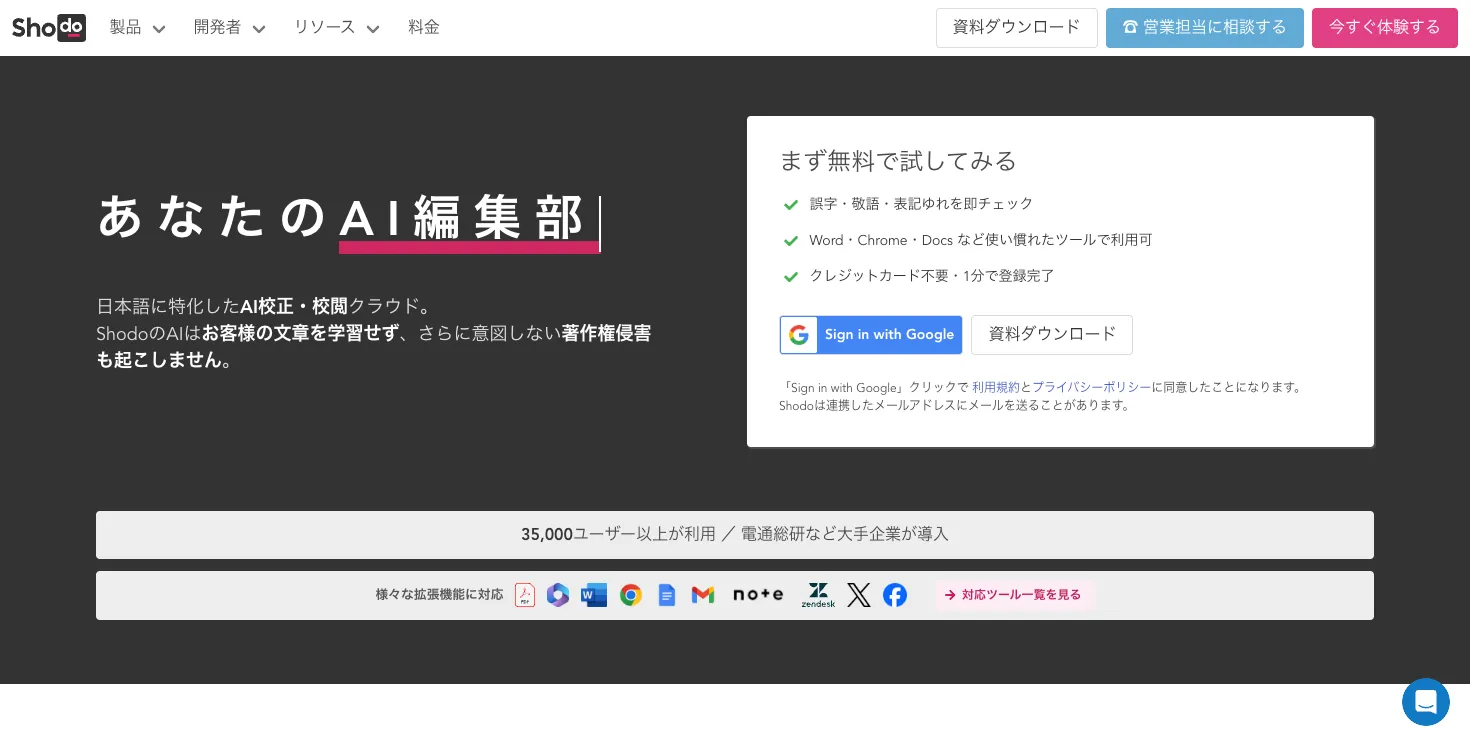Open the 開発者 menu label
The width and height of the screenshot is (1470, 746).
click(x=218, y=27)
